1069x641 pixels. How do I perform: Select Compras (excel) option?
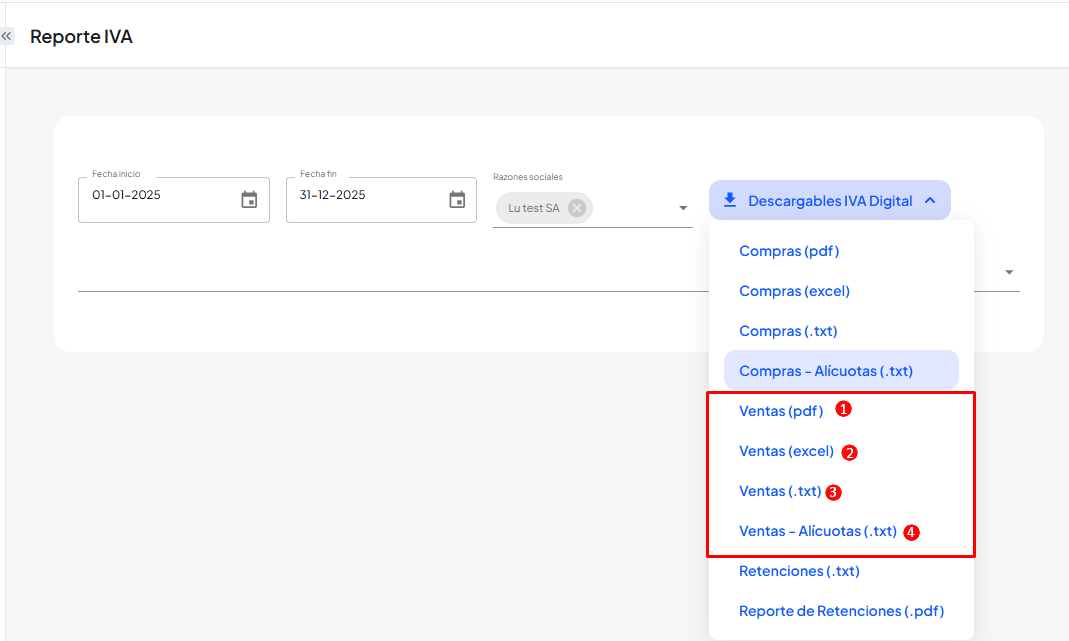[x=794, y=291]
